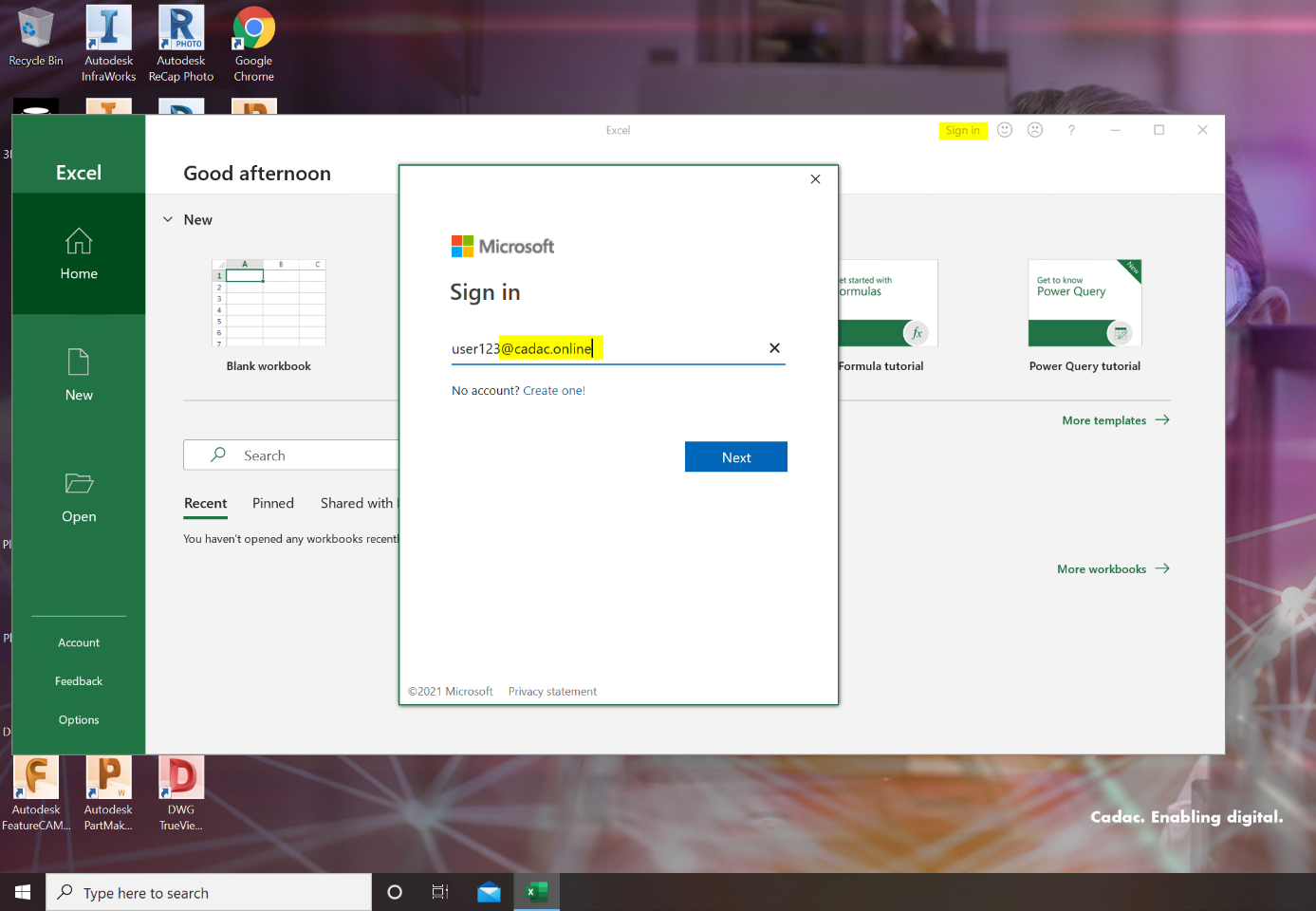
Task: Open Excel help question mark icon
Action: coord(1071,130)
